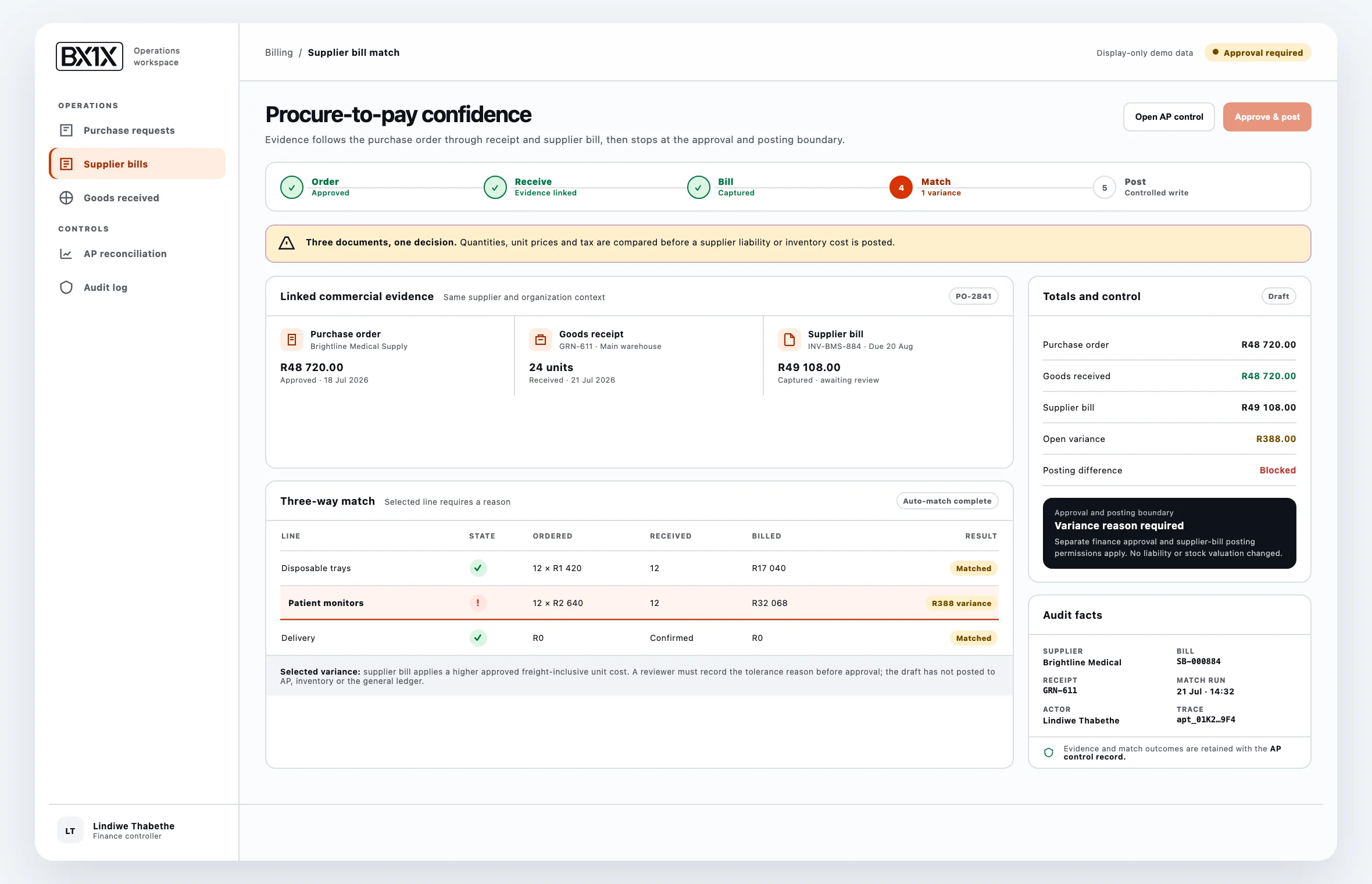Click bill number SB-000884

1199,661
